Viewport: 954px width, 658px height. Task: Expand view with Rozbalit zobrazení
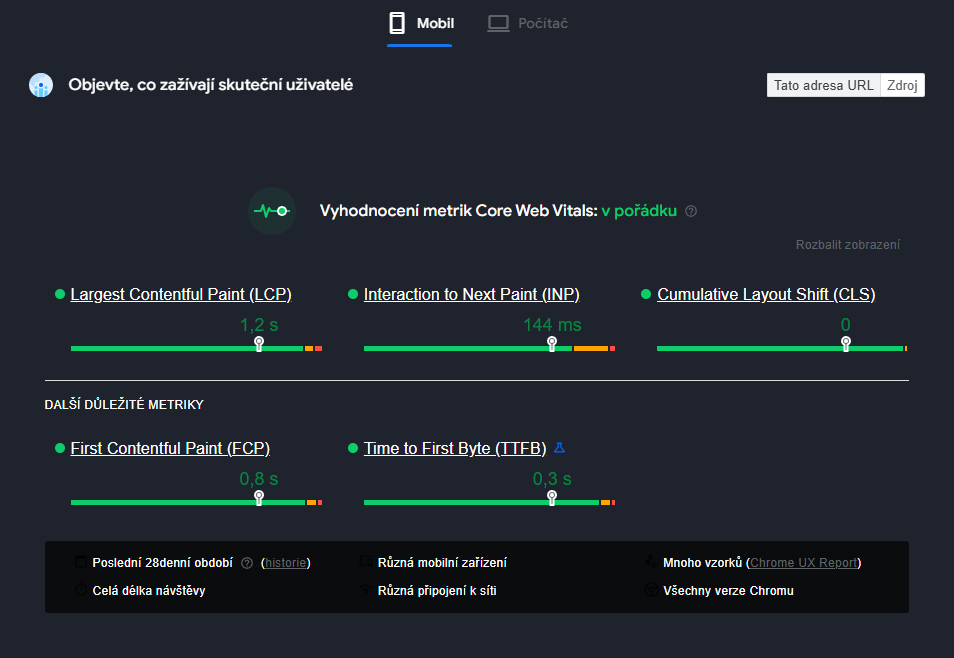[x=847, y=245]
